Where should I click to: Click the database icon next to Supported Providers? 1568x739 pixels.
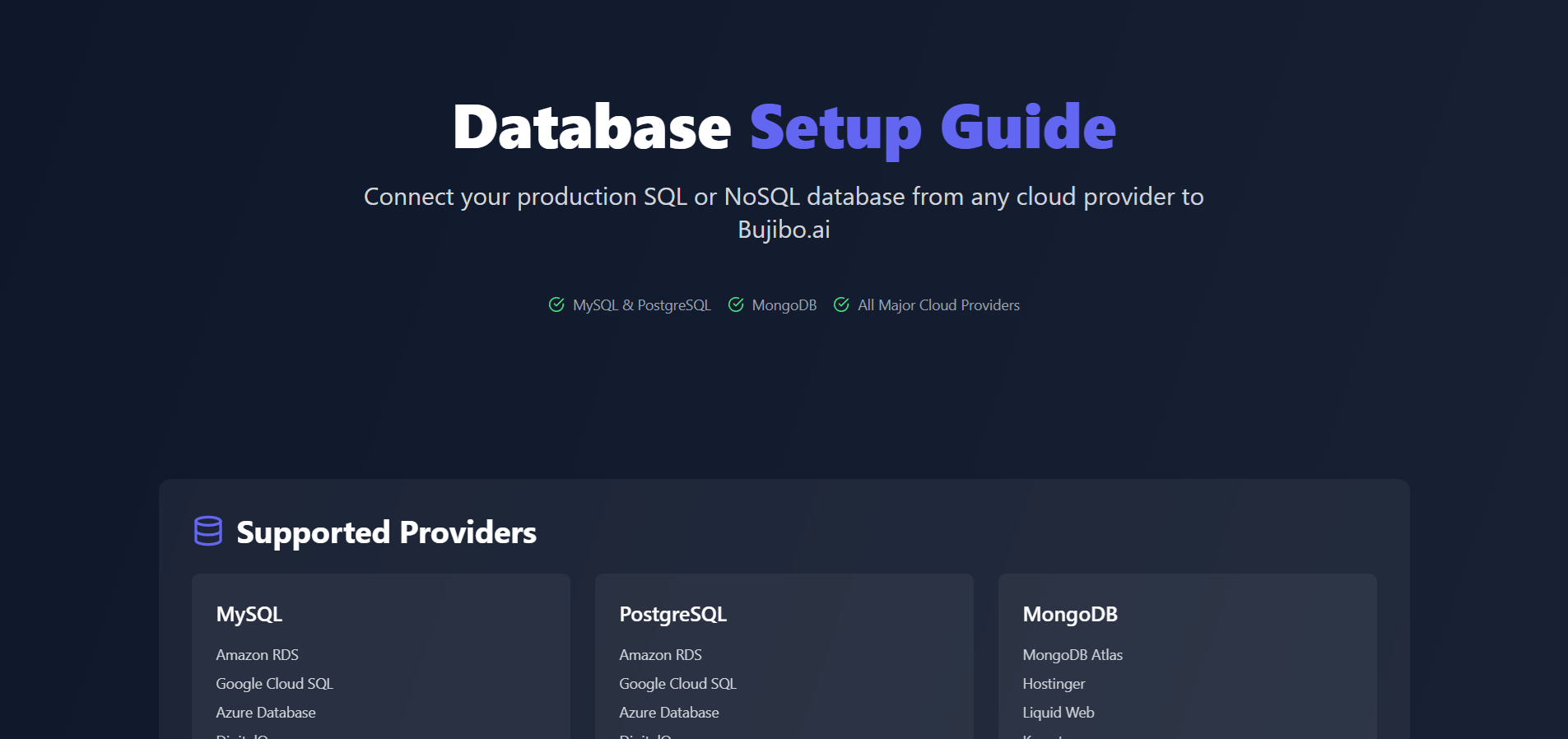click(208, 531)
